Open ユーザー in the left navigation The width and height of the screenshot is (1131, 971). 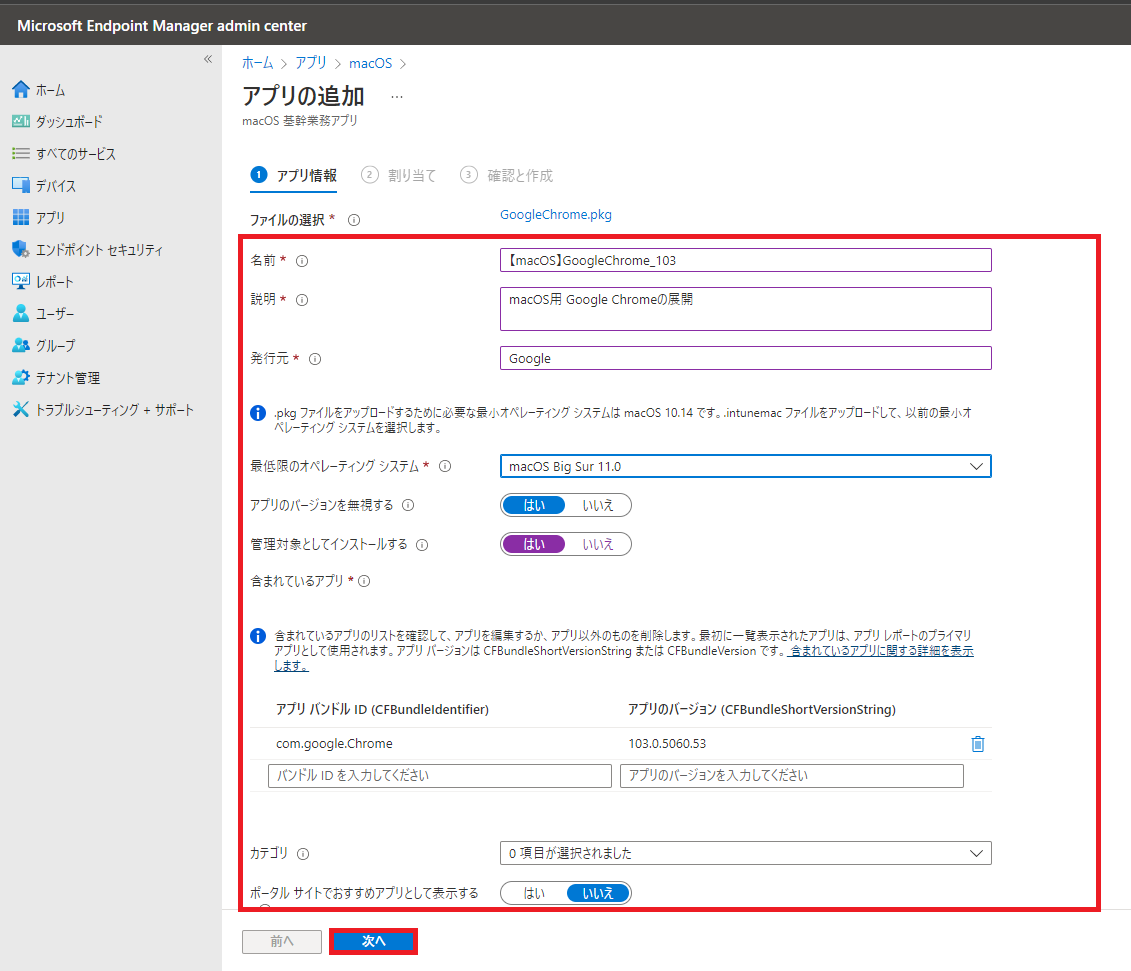pyautogui.click(x=56, y=314)
